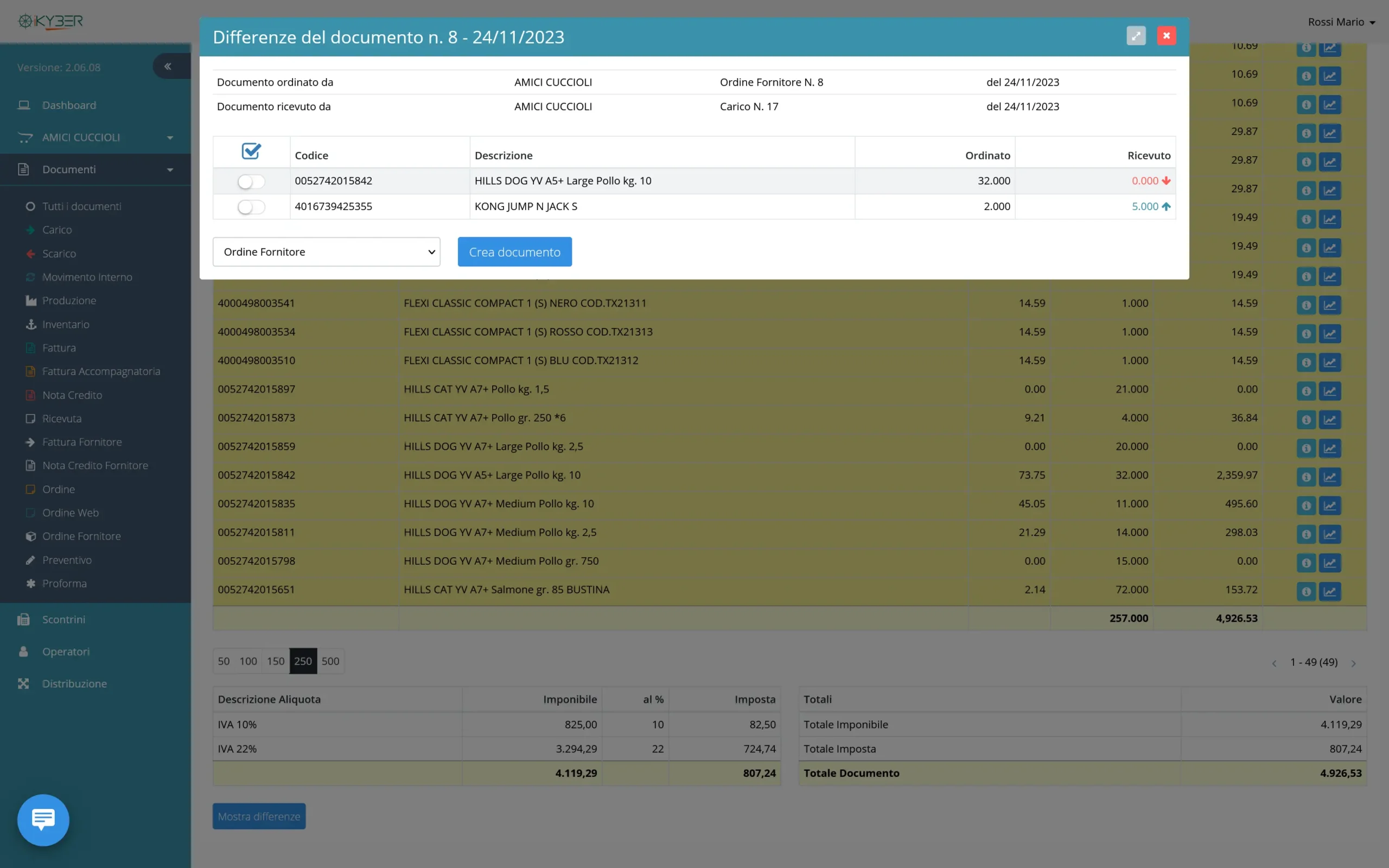
Task: Click the Crea documento button
Action: [x=515, y=252]
